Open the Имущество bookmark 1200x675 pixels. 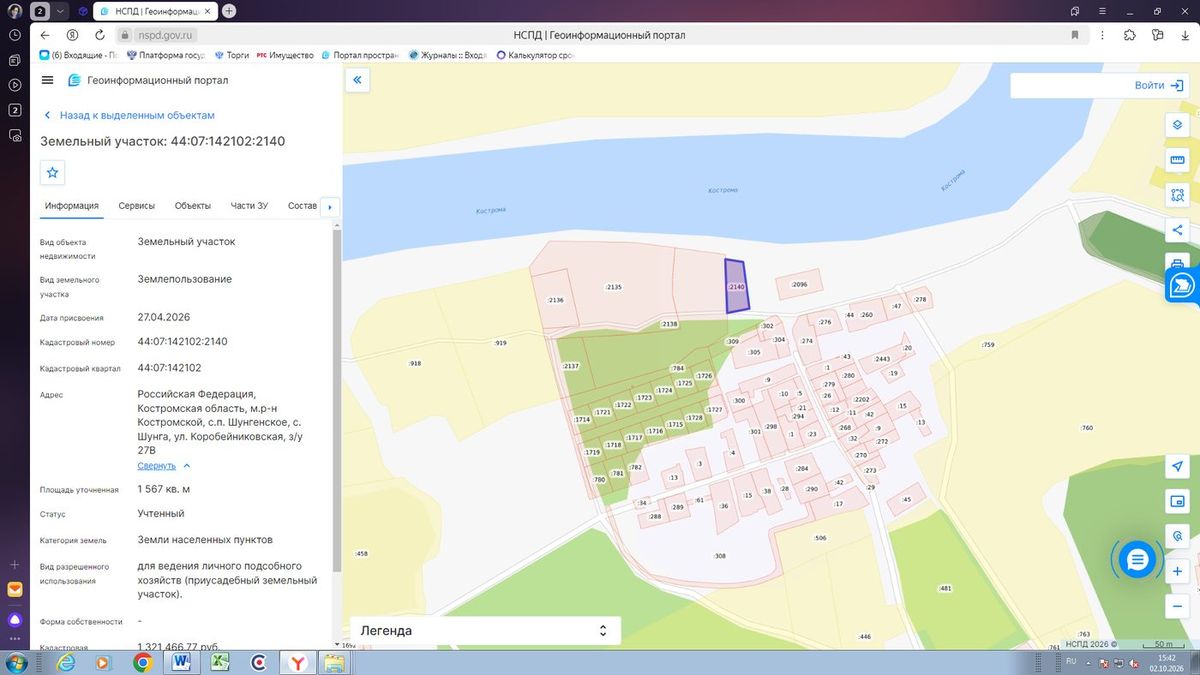[x=285, y=55]
